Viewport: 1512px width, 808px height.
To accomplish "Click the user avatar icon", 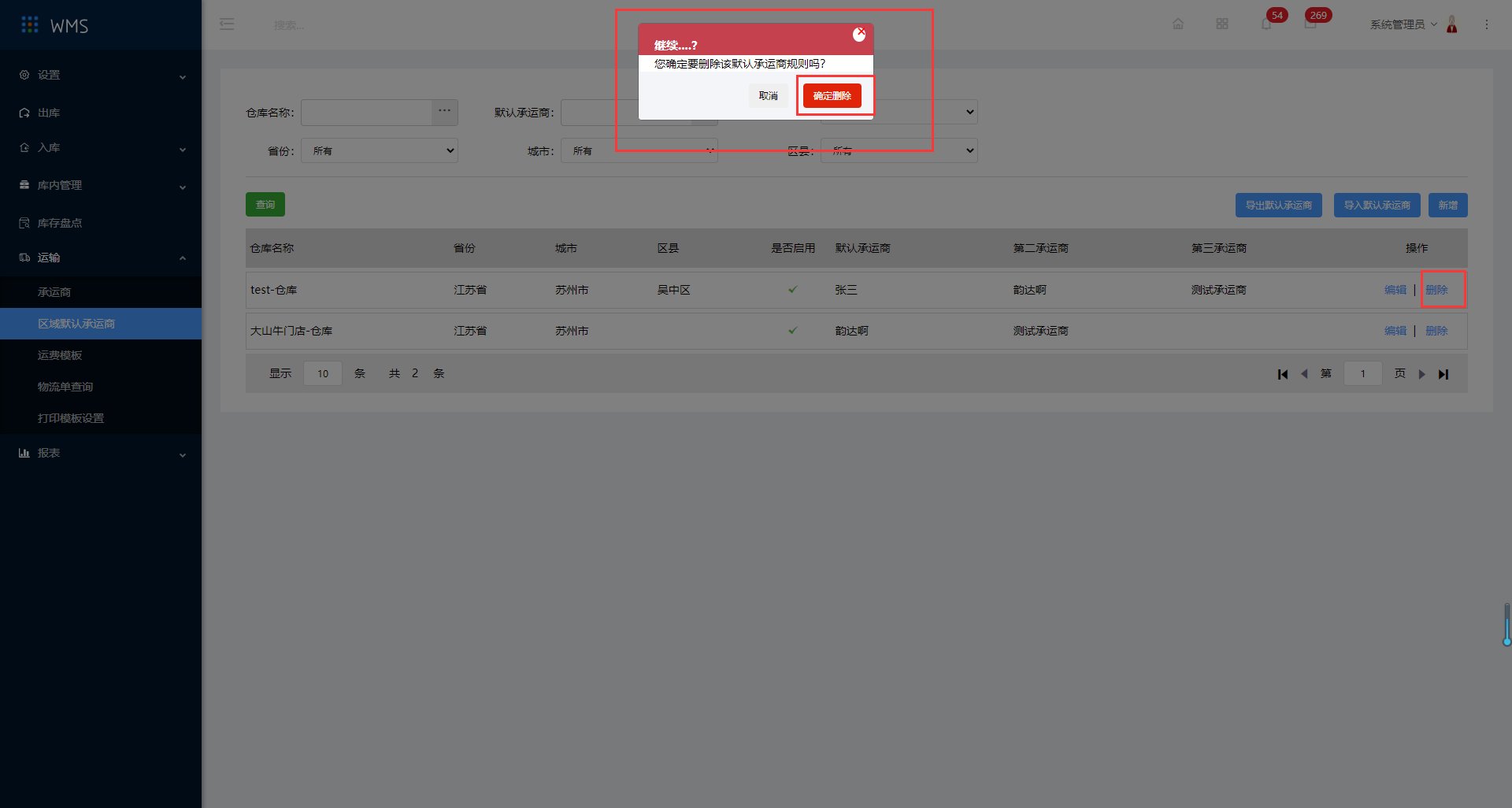I will [x=1452, y=24].
